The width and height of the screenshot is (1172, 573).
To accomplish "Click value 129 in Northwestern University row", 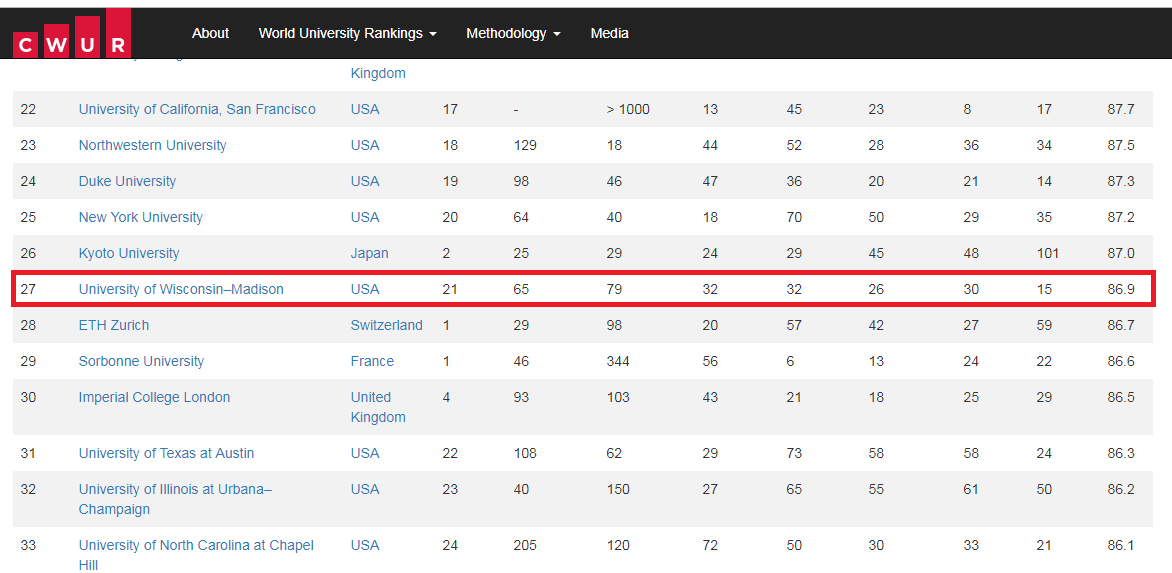I will coord(525,145).
